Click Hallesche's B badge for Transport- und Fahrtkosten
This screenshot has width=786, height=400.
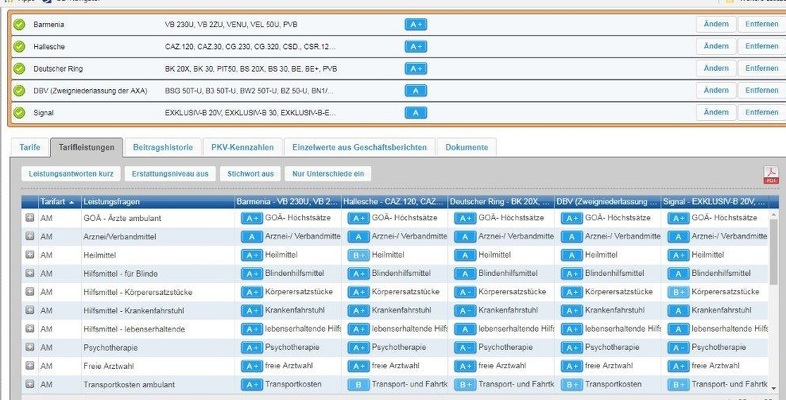tap(358, 384)
